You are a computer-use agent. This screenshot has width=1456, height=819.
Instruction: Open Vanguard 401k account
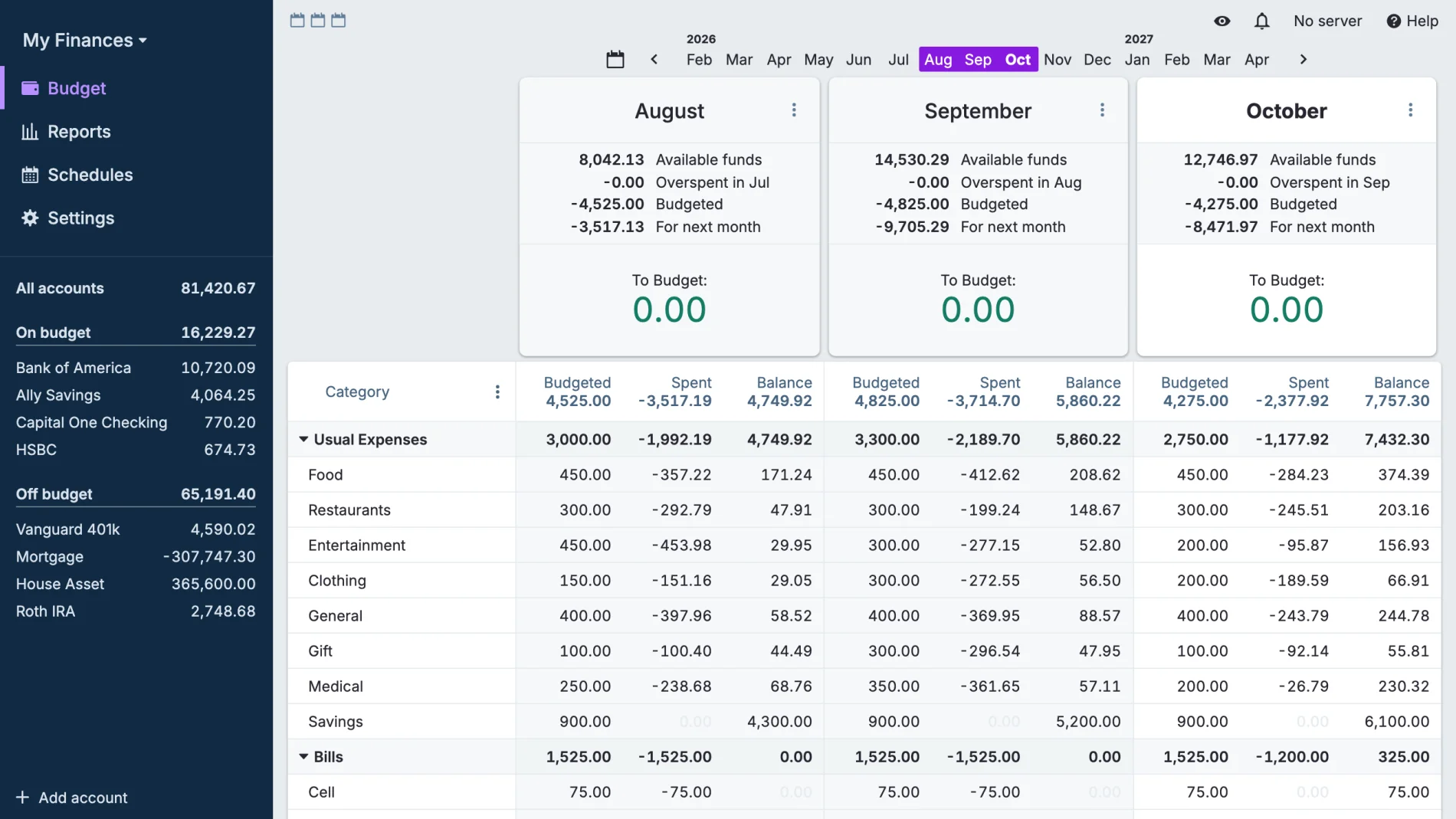coord(136,529)
